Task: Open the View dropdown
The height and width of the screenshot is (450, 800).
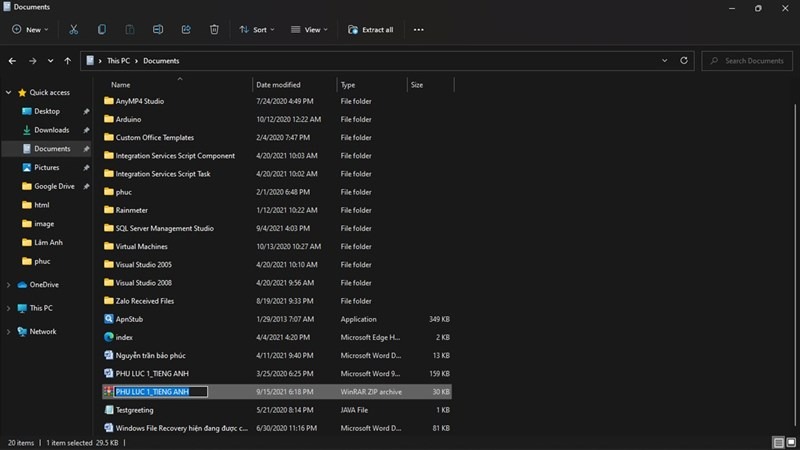Action: (x=309, y=30)
